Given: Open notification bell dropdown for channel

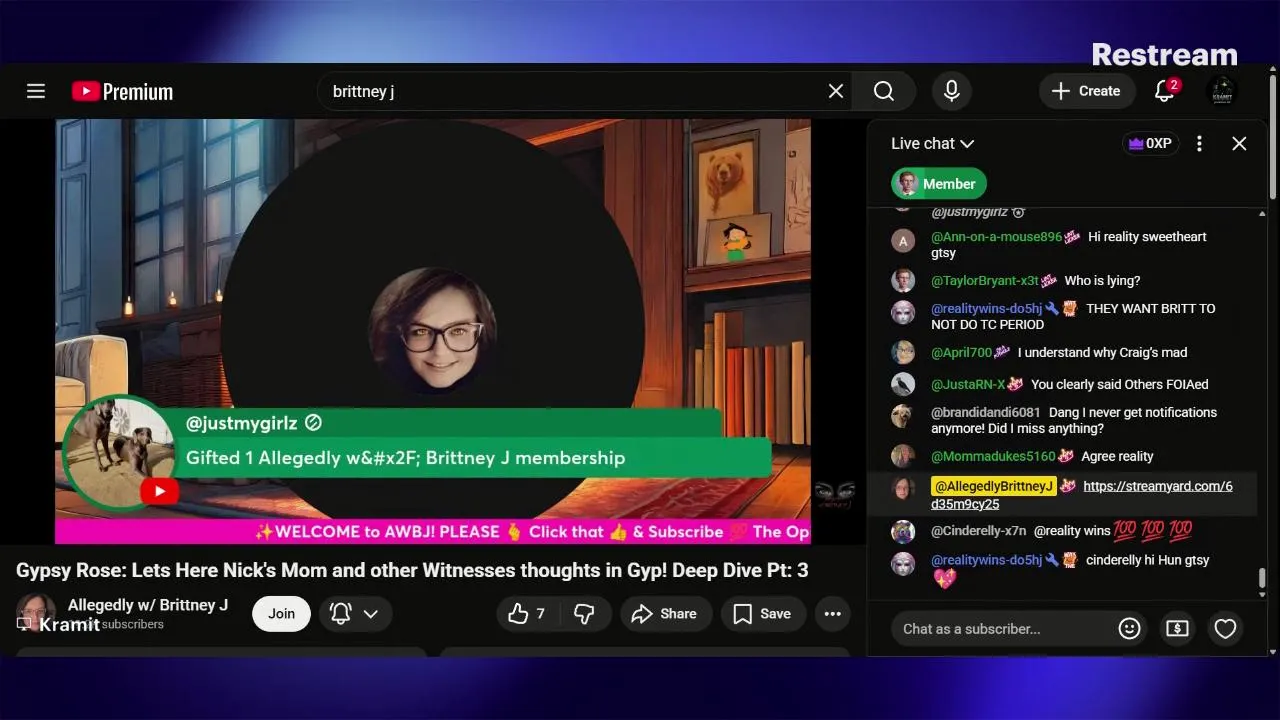Looking at the screenshot, I should [x=354, y=614].
